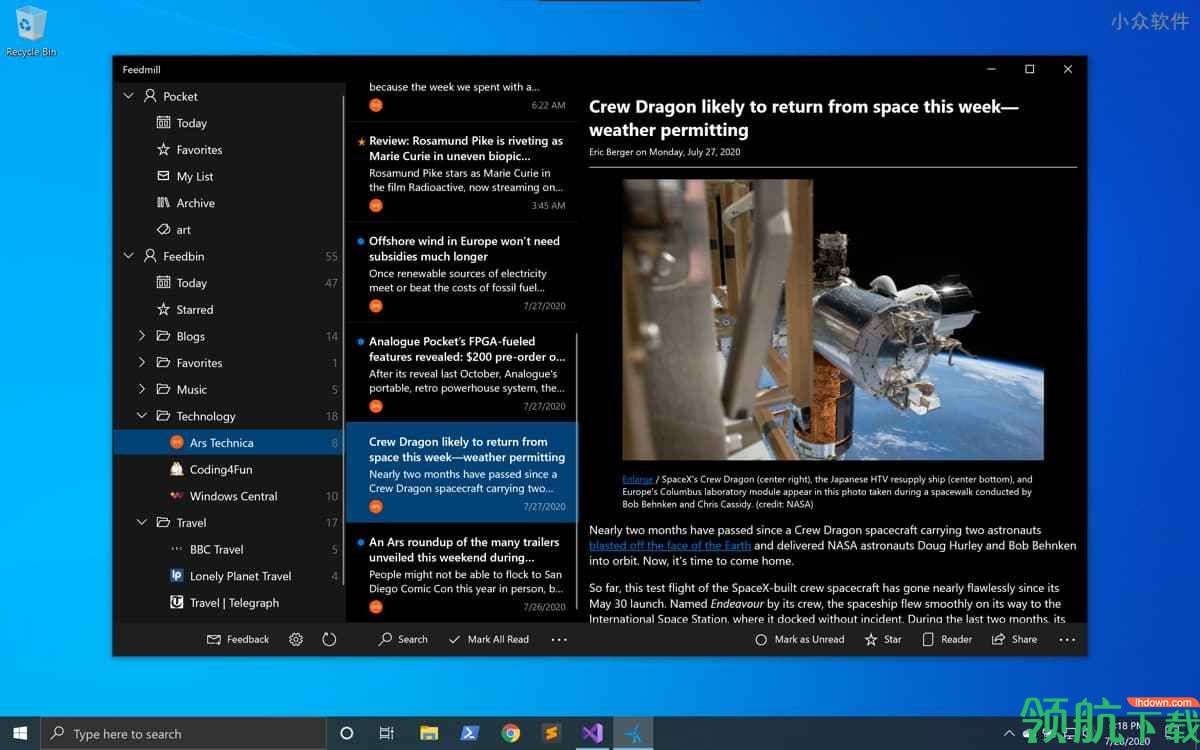Click the Lonely Planet feed icon
Viewport: 1200px width, 750px height.
click(177, 576)
